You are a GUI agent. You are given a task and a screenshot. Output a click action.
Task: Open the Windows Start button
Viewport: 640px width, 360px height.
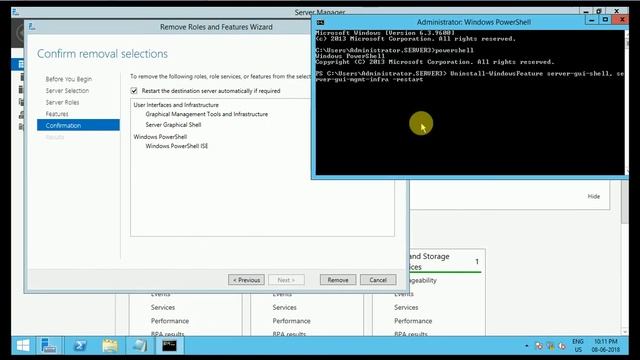point(23,346)
